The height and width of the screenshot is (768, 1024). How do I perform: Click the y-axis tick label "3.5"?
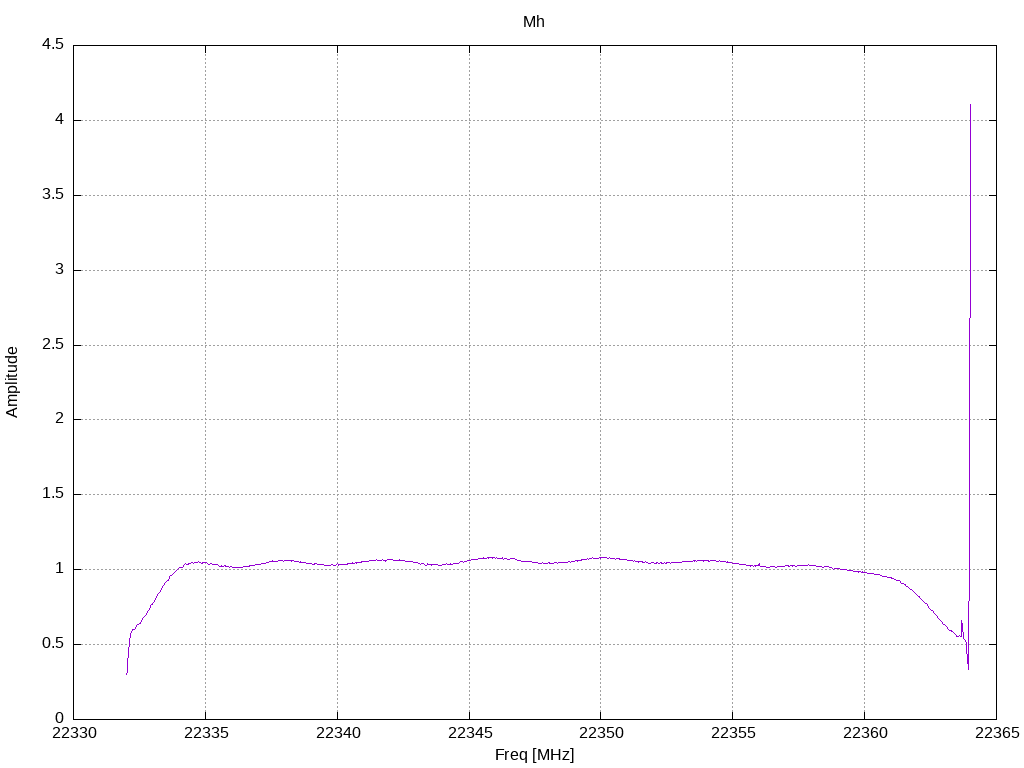(53, 195)
